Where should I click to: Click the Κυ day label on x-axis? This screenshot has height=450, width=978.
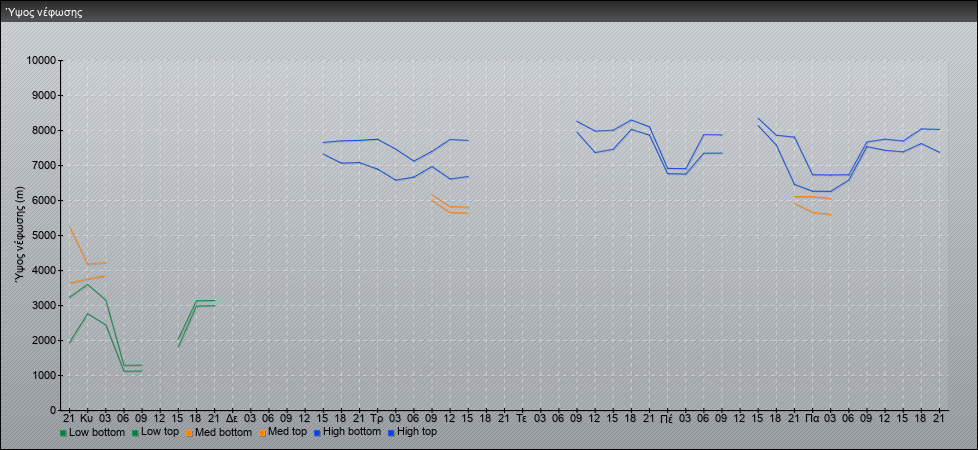(87, 418)
